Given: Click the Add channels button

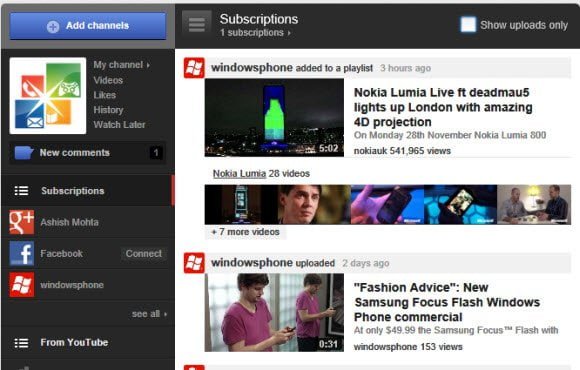Looking at the screenshot, I should (x=88, y=26).
